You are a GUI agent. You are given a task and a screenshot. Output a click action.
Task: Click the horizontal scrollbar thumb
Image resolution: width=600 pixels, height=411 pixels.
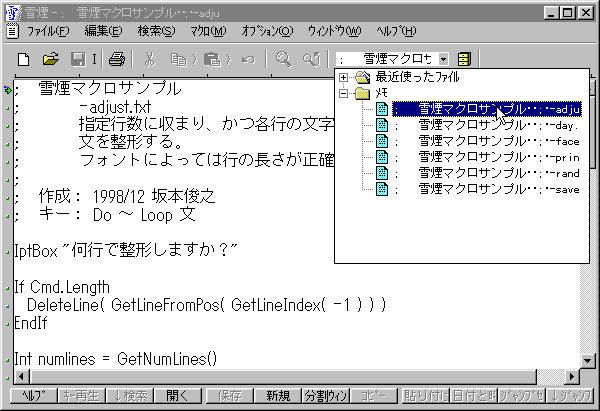tap(282, 376)
